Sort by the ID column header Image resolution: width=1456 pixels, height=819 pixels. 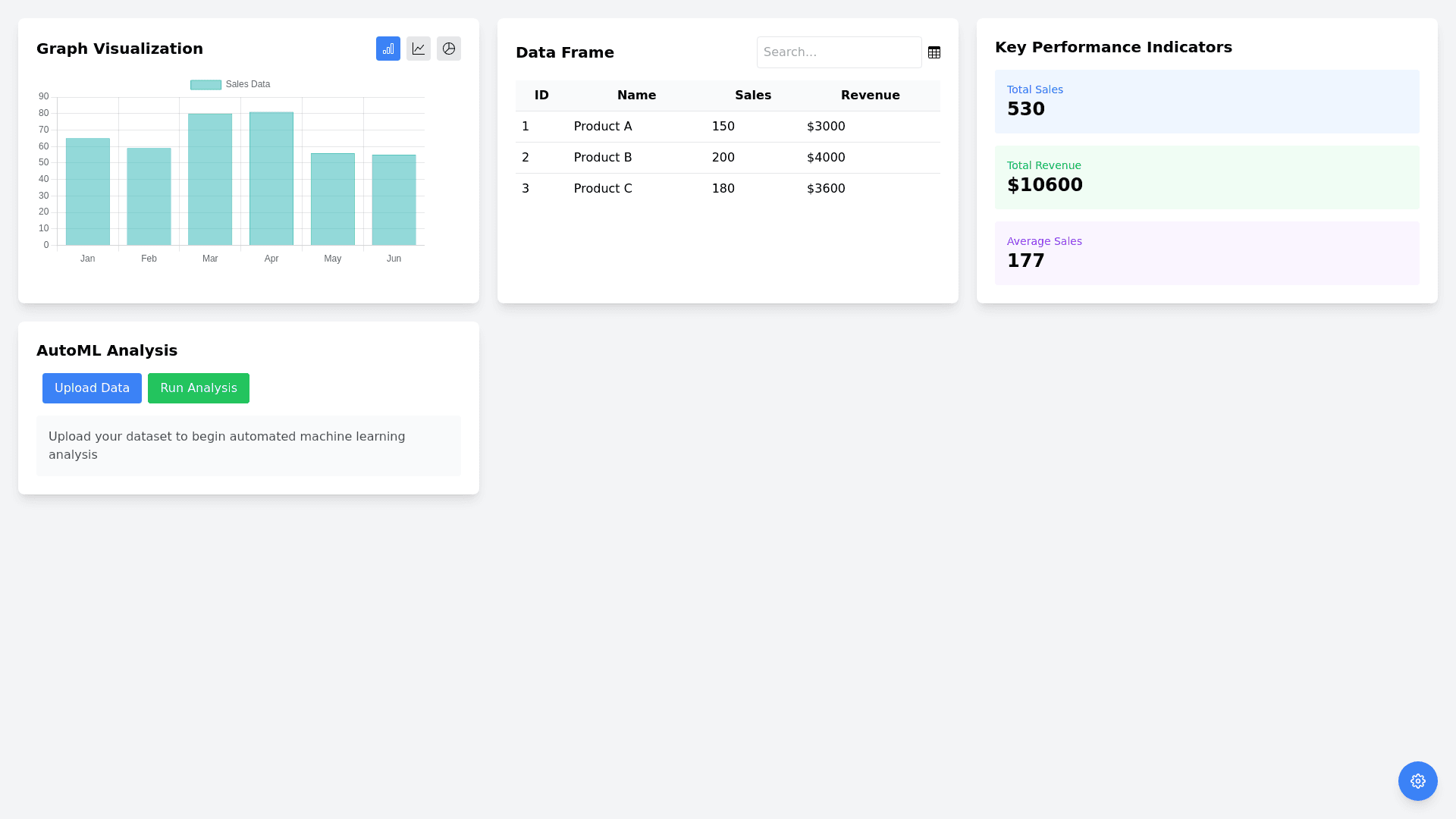point(541,96)
